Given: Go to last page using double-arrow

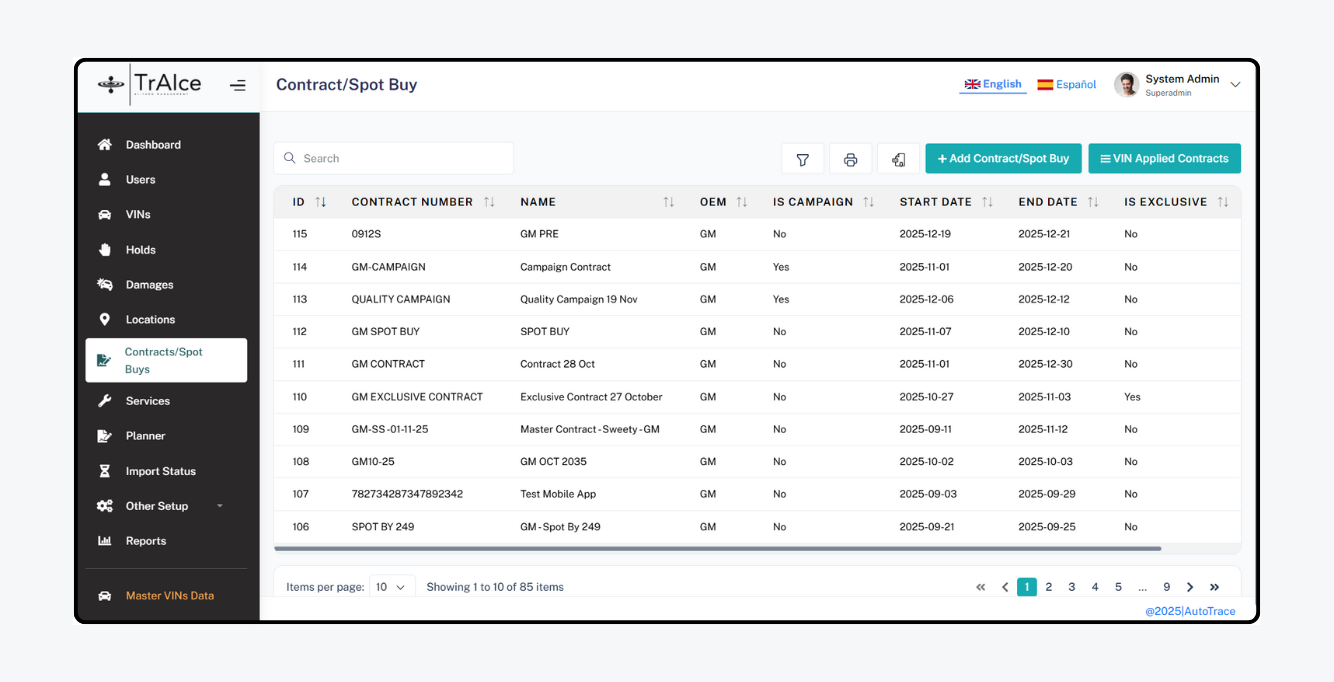Looking at the screenshot, I should (x=1214, y=587).
